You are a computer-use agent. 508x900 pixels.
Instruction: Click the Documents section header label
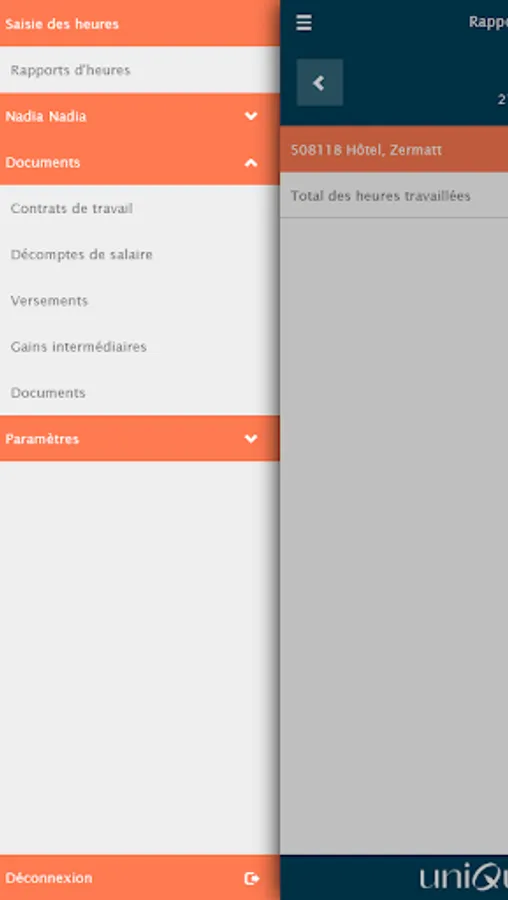(x=42, y=162)
